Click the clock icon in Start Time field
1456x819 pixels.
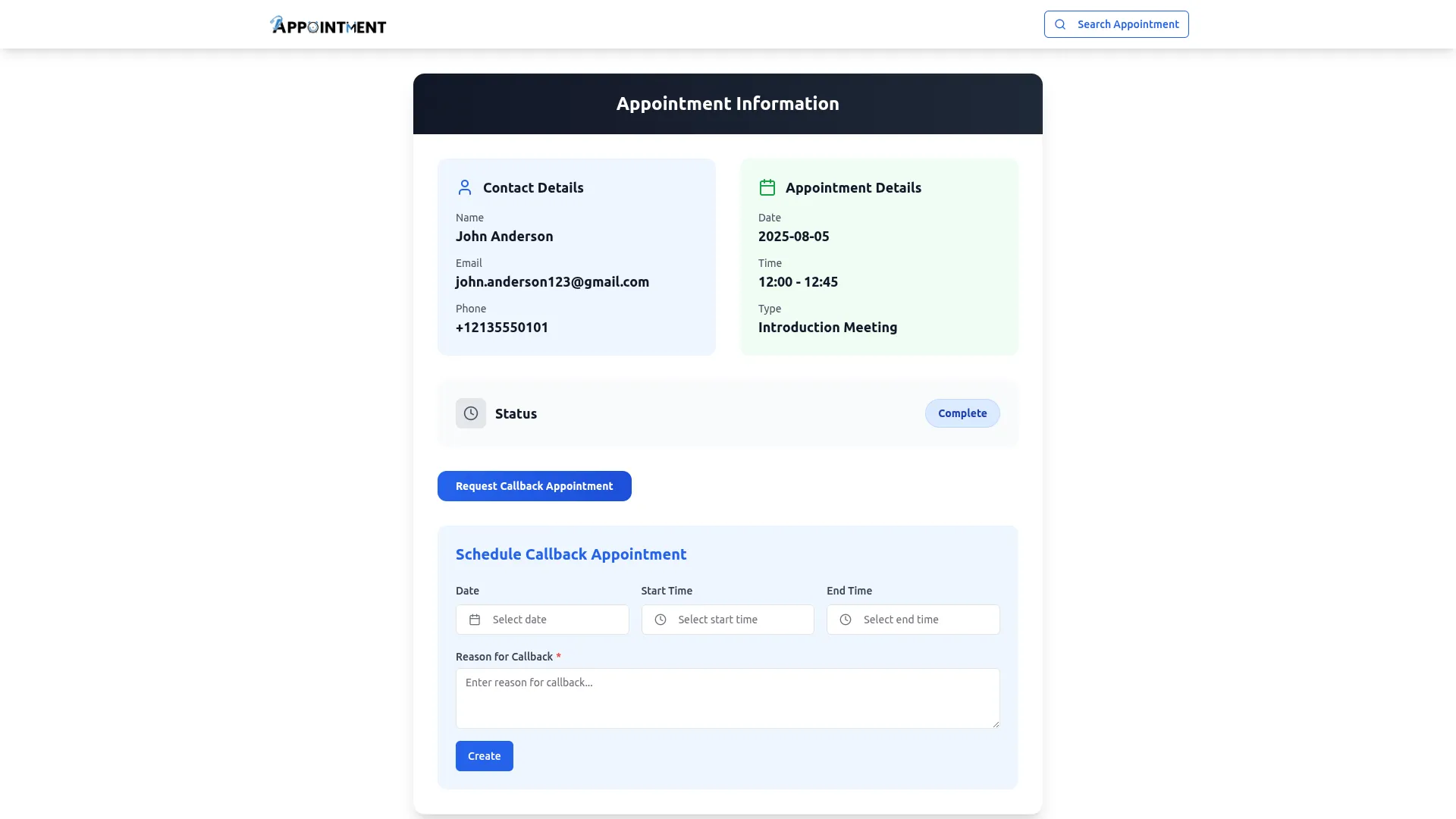click(x=661, y=620)
